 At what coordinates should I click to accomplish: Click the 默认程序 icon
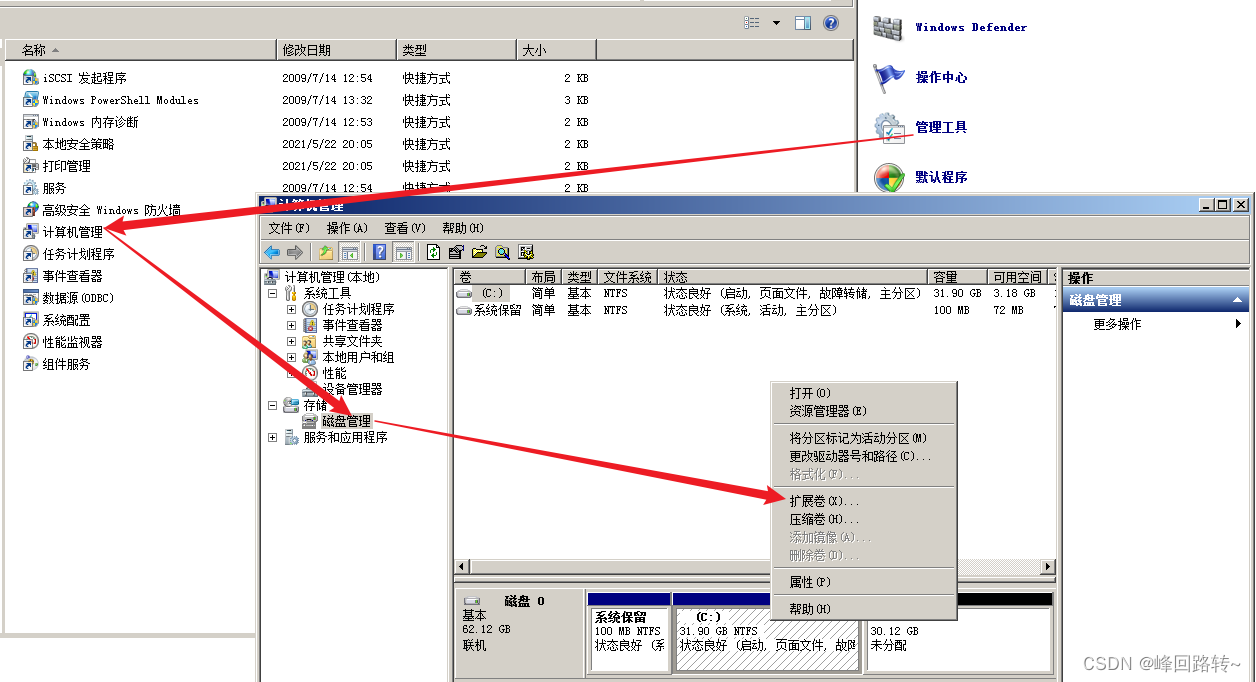(888, 178)
